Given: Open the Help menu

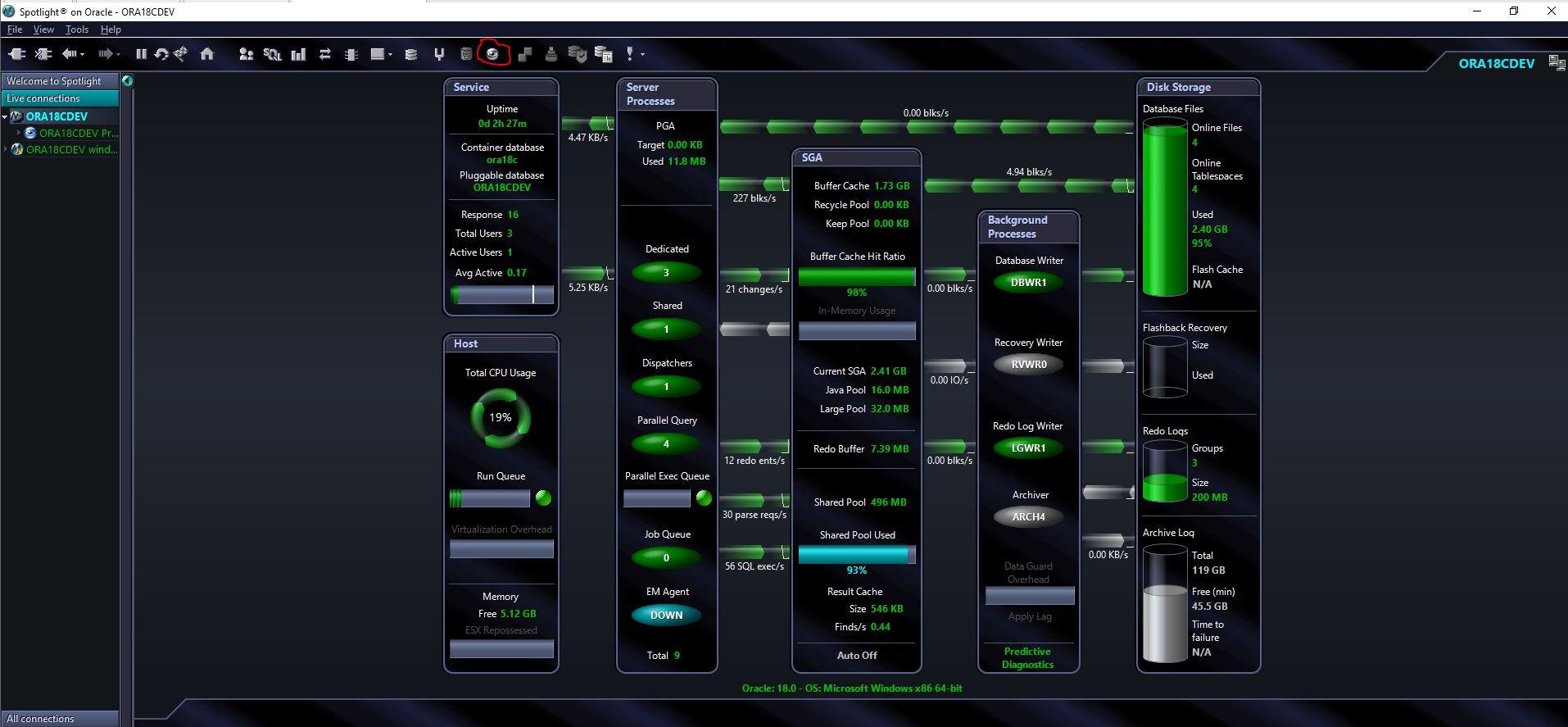Looking at the screenshot, I should [111, 30].
